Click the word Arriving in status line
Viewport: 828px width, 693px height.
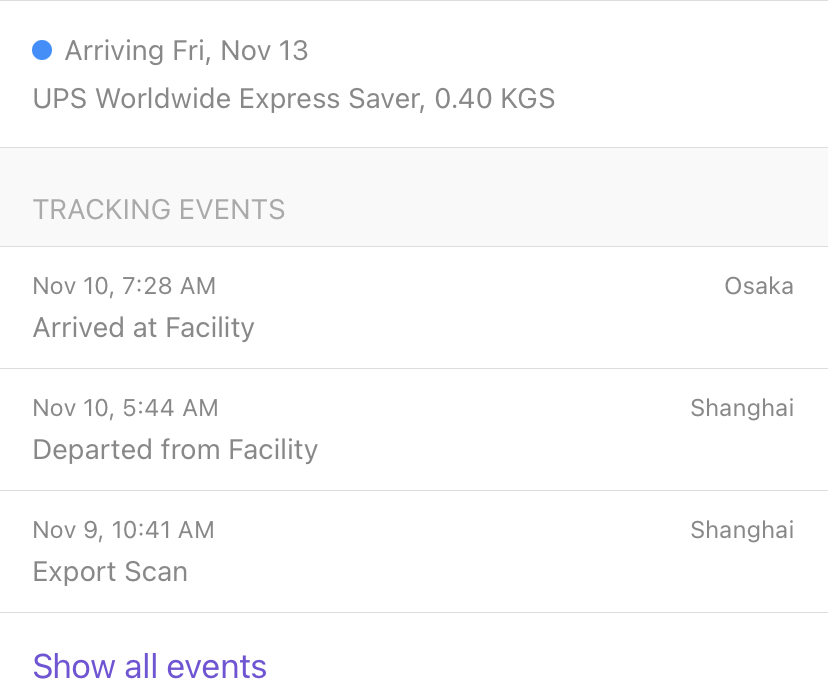[115, 51]
